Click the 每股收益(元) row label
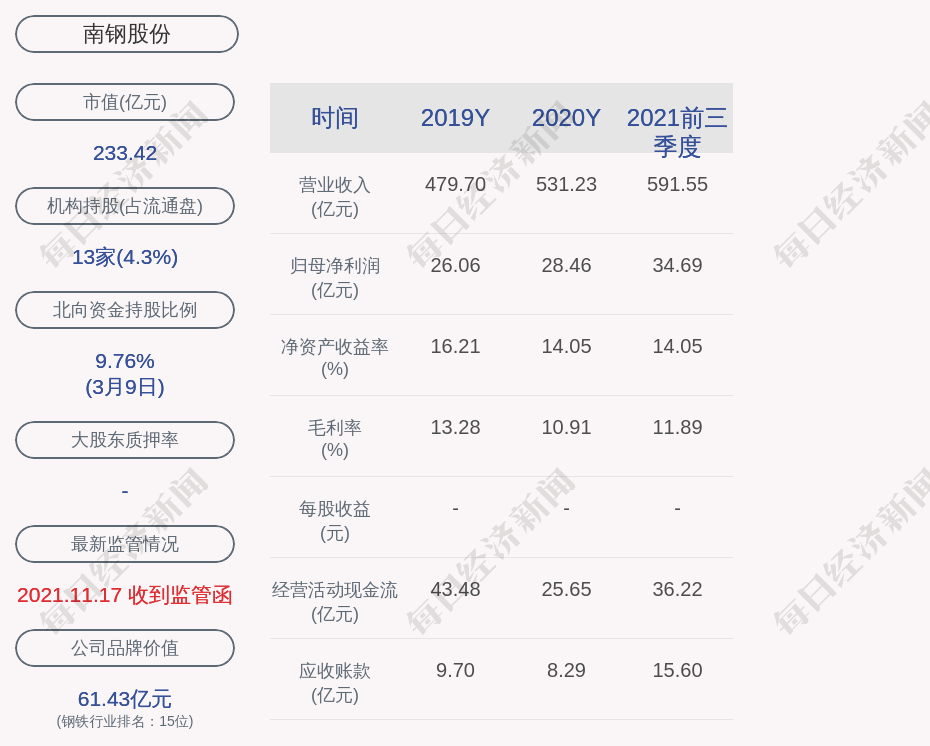This screenshot has width=930, height=746. [335, 521]
